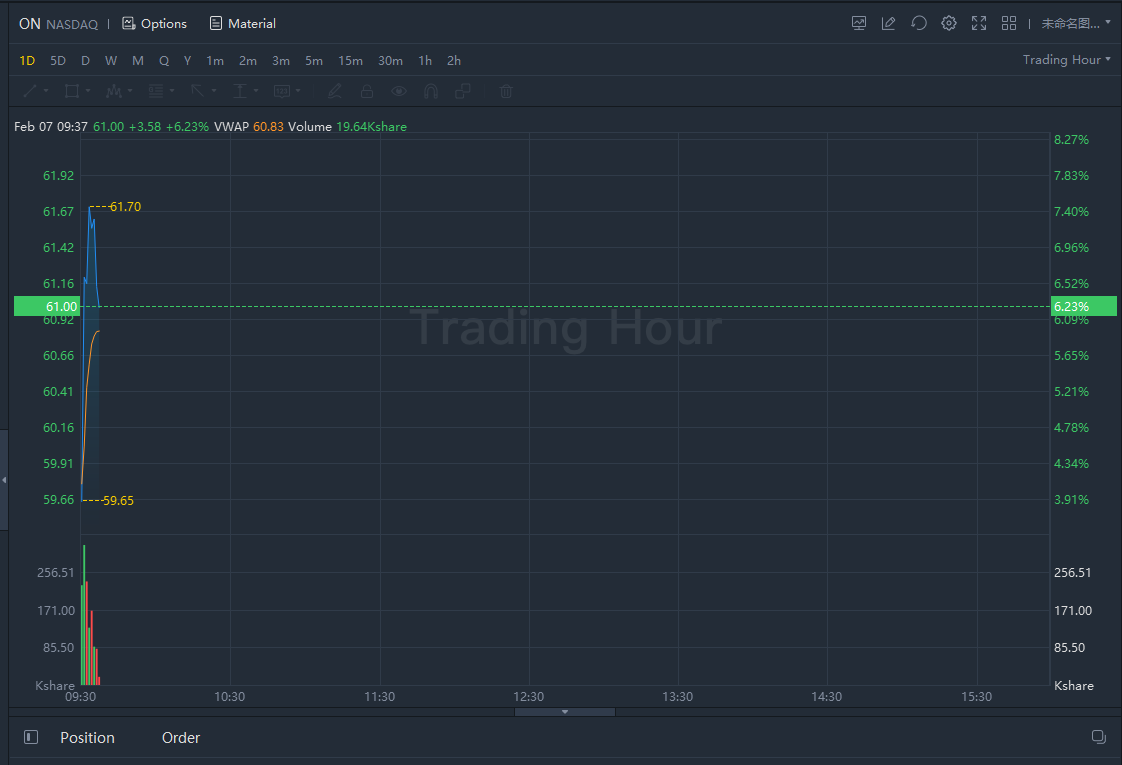Activate the freehand pencil drawing tool
The image size is (1122, 765).
point(334,91)
